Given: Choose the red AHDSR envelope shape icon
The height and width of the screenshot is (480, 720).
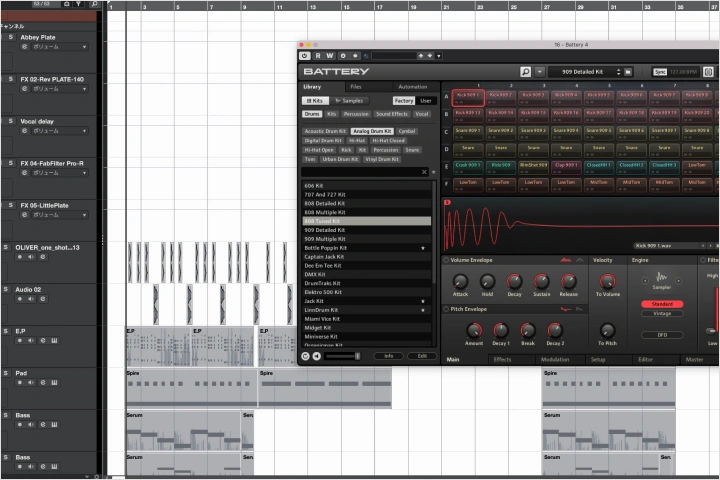Looking at the screenshot, I should [565, 260].
